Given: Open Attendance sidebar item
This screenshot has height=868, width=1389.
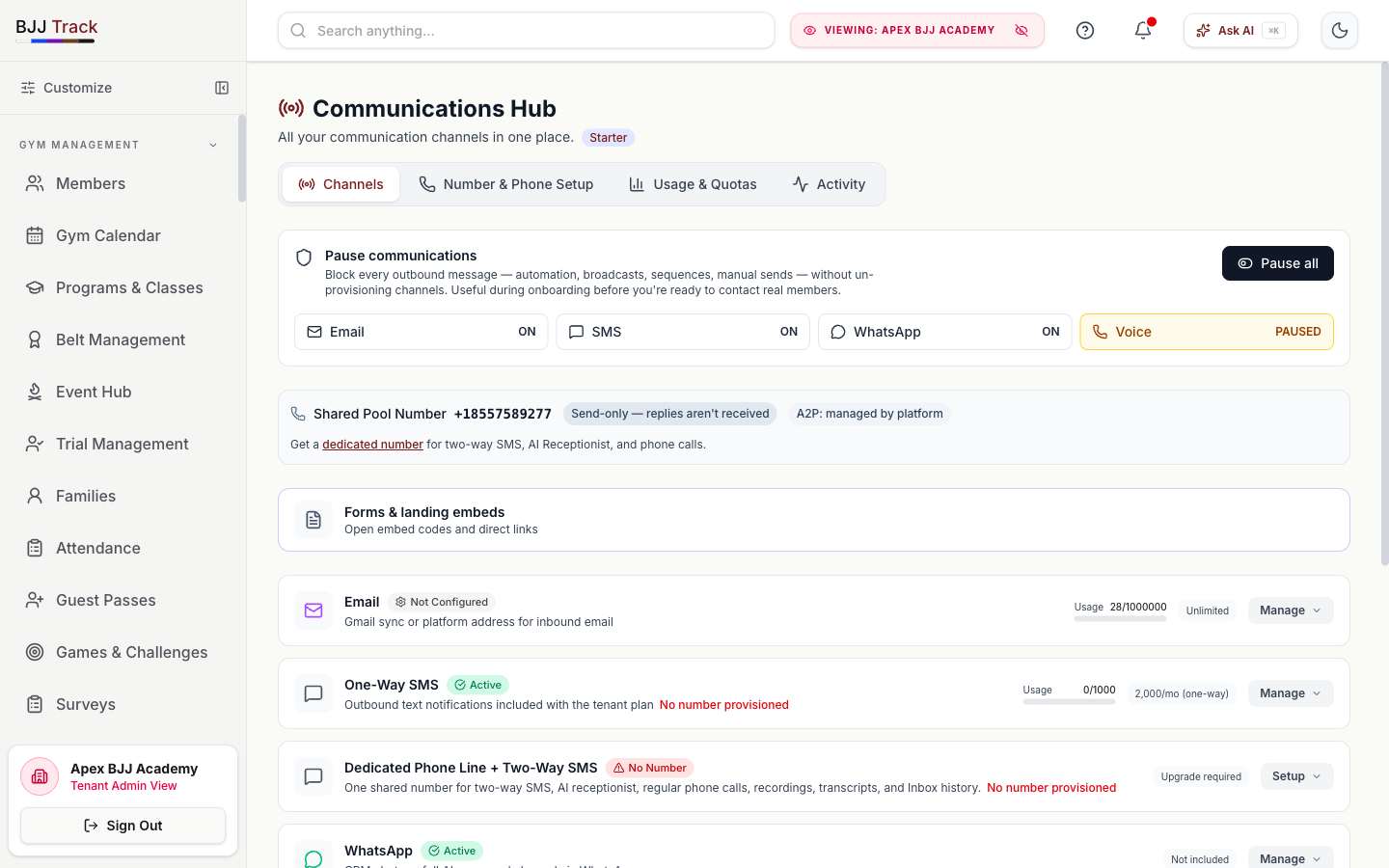Looking at the screenshot, I should coord(123,548).
